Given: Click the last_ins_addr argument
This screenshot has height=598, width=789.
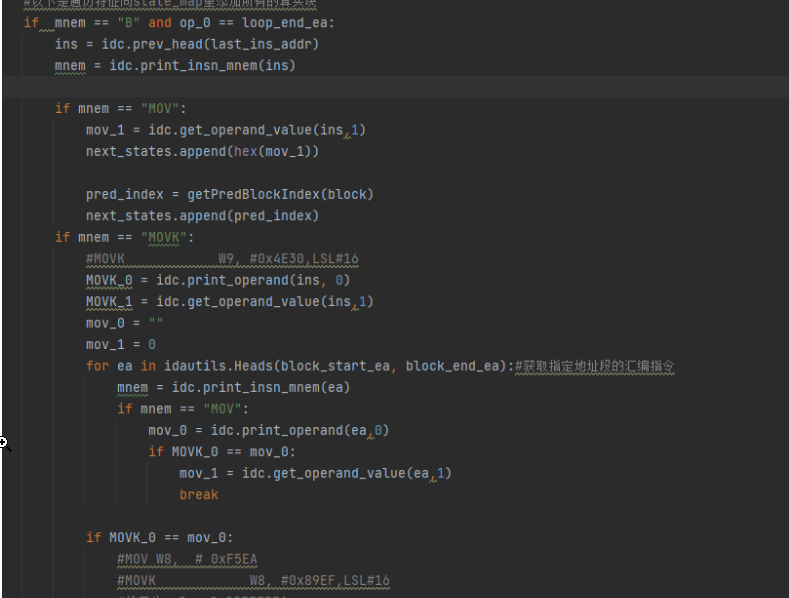Looking at the screenshot, I should click(x=262, y=44).
